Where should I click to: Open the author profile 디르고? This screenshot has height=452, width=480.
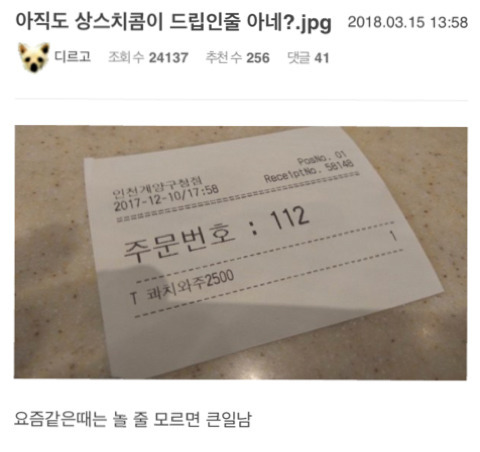73,57
